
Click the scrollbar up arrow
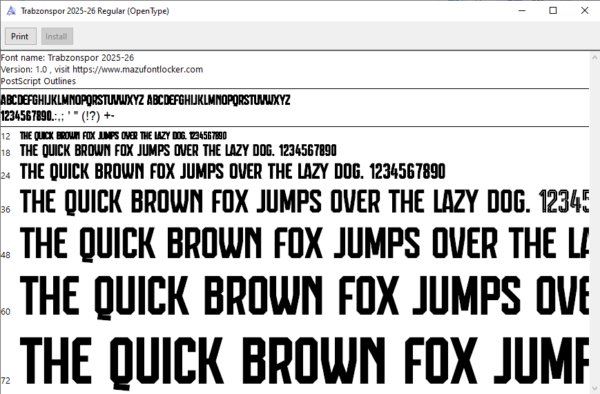tap(594, 57)
